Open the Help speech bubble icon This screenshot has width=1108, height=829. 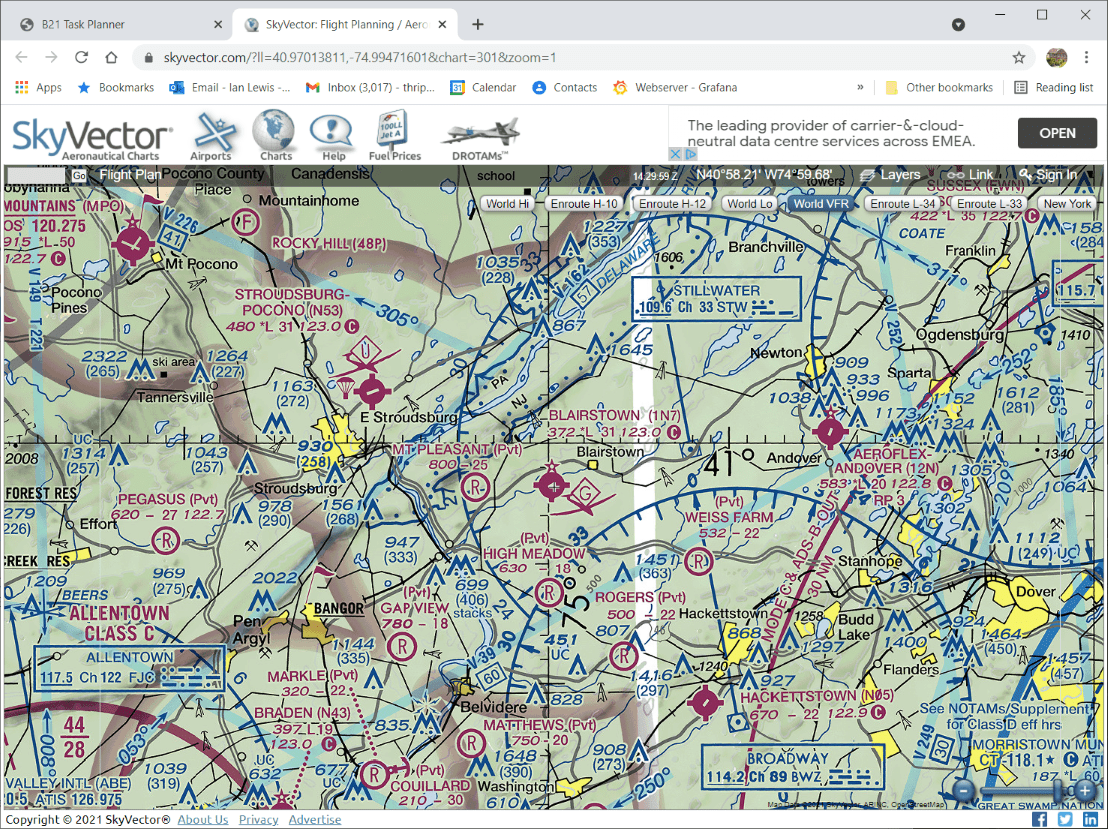tap(332, 136)
